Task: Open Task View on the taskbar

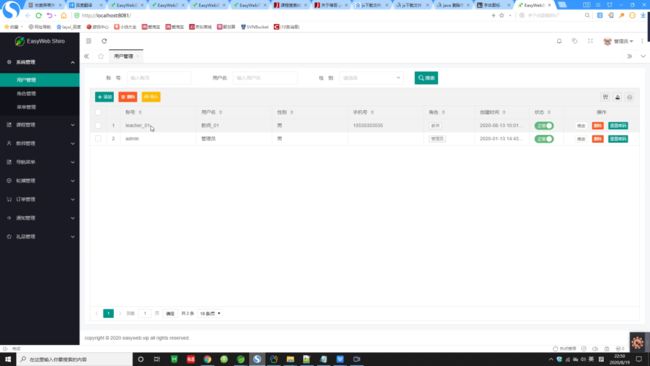Action: (x=157, y=359)
